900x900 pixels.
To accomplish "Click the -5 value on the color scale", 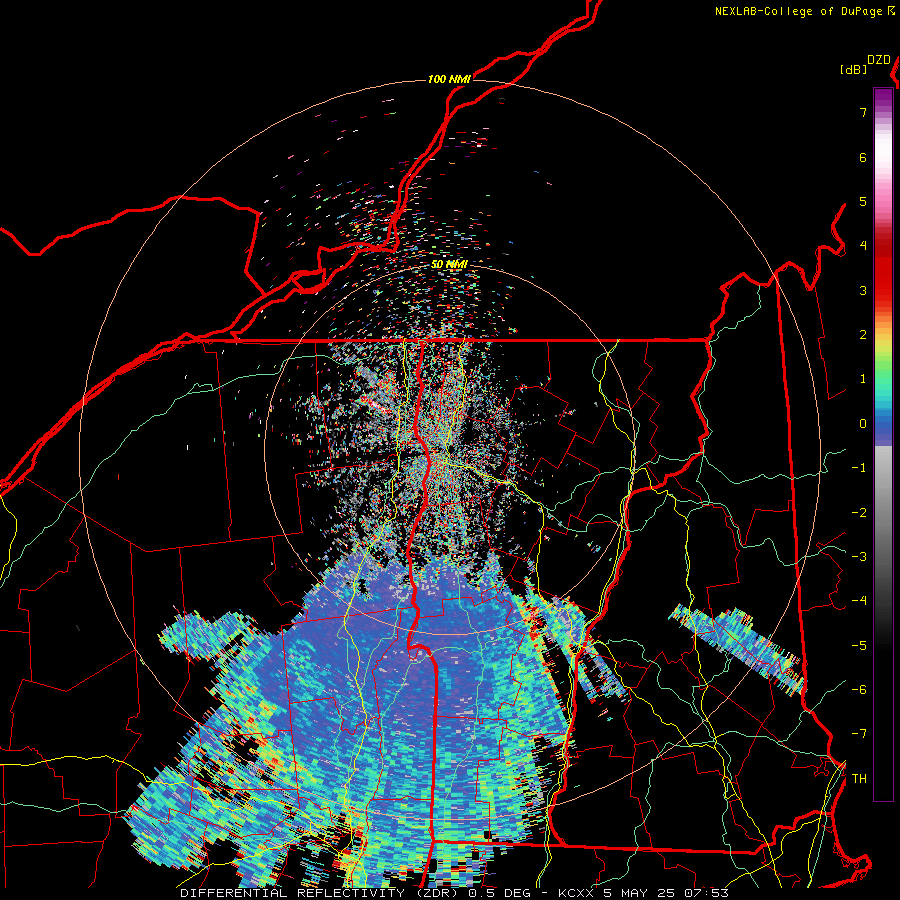I will coord(859,646).
